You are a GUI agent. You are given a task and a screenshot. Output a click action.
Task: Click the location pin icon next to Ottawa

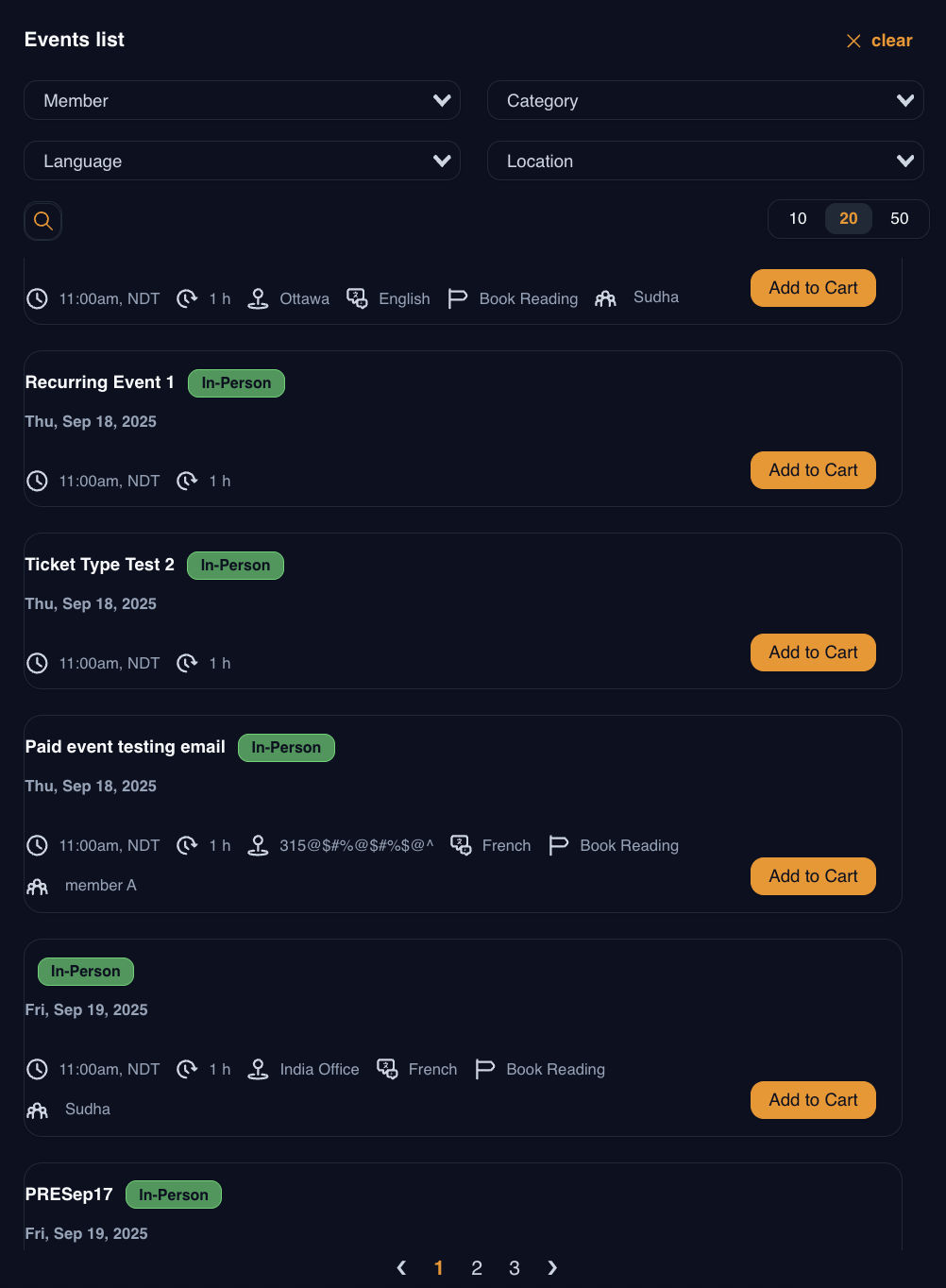coord(258,298)
